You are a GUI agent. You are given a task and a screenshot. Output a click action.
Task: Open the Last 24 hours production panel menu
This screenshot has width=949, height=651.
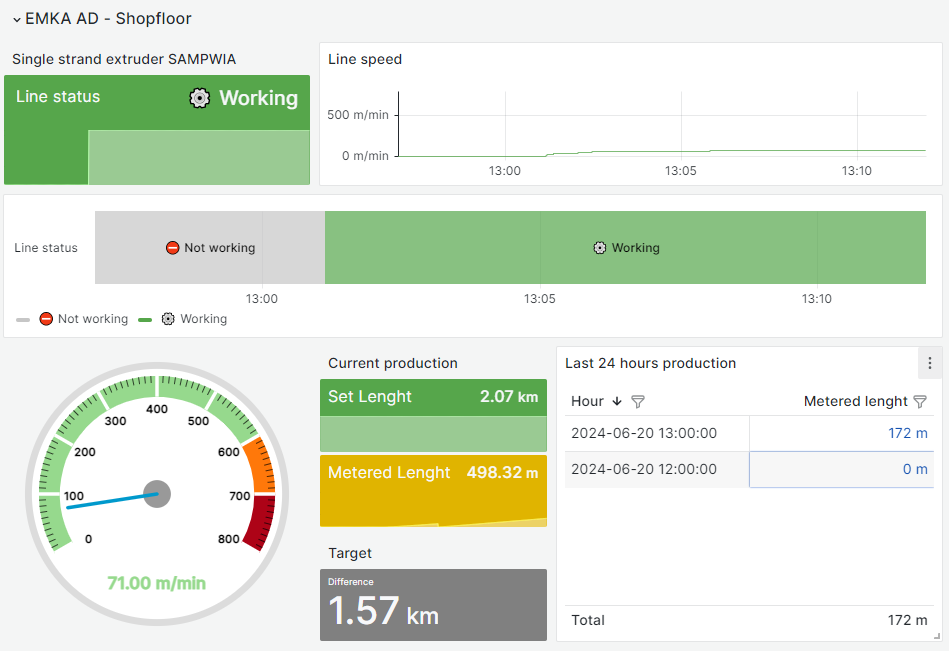[x=930, y=363]
